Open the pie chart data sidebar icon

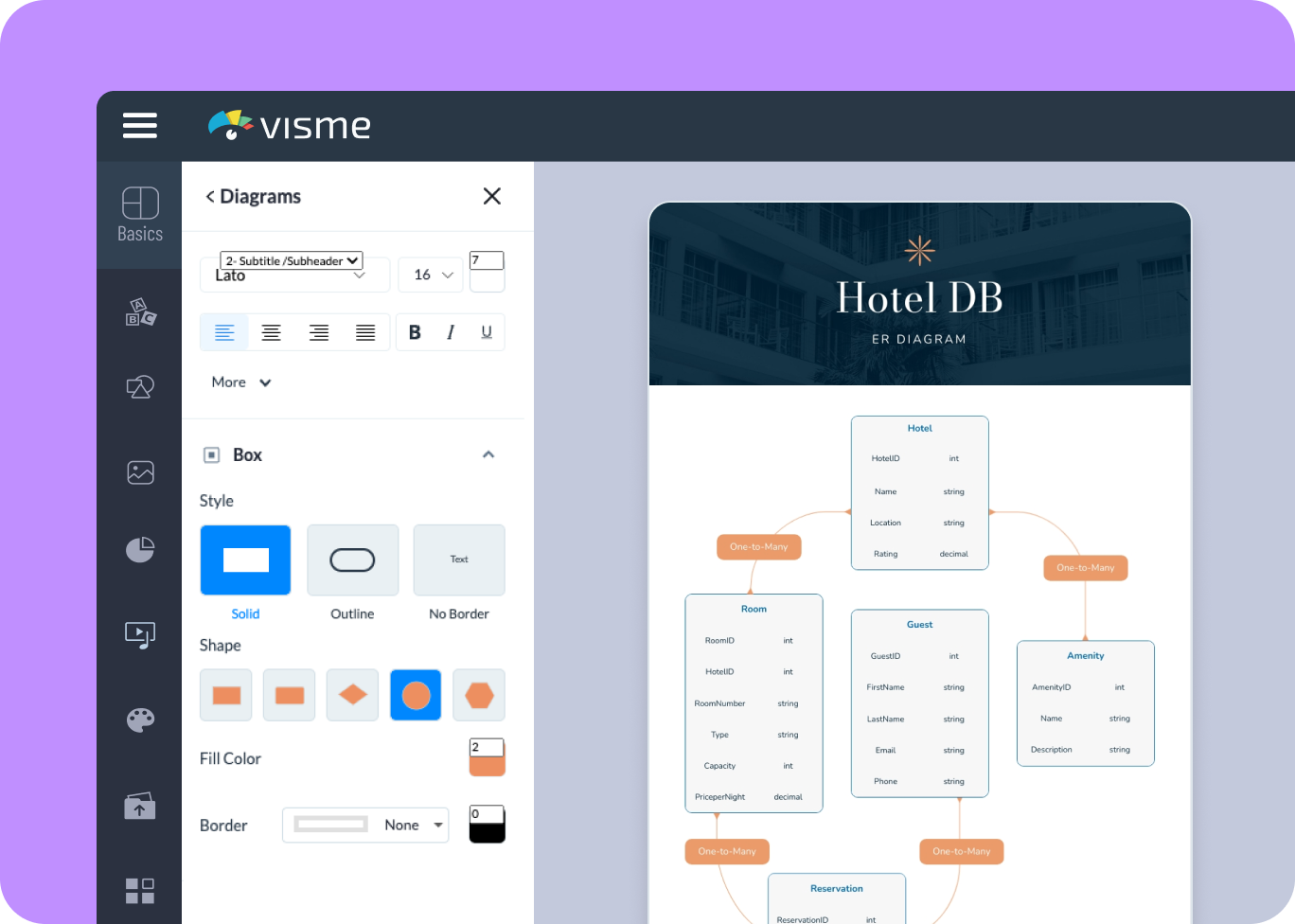tap(140, 549)
